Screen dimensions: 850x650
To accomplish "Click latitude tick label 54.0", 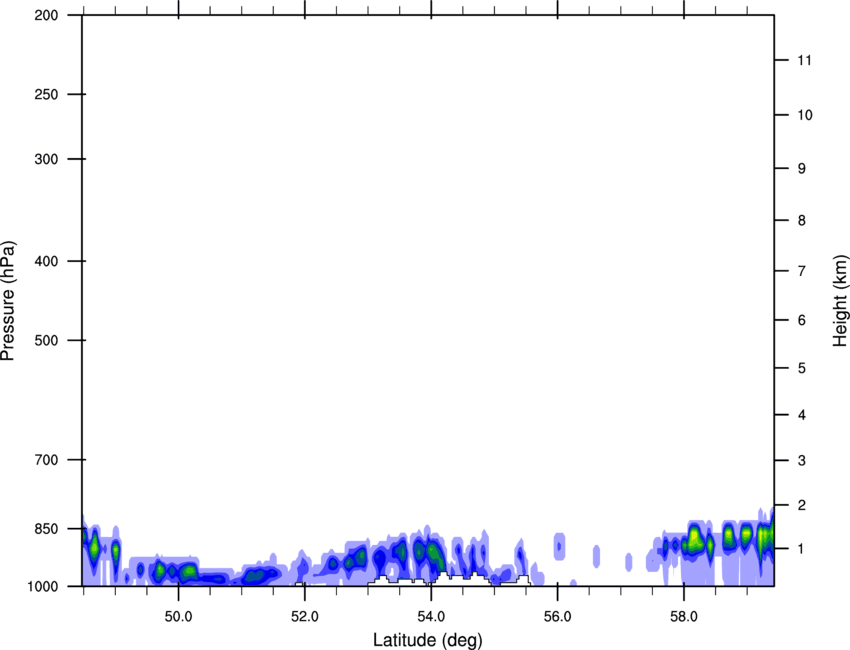I will [431, 616].
